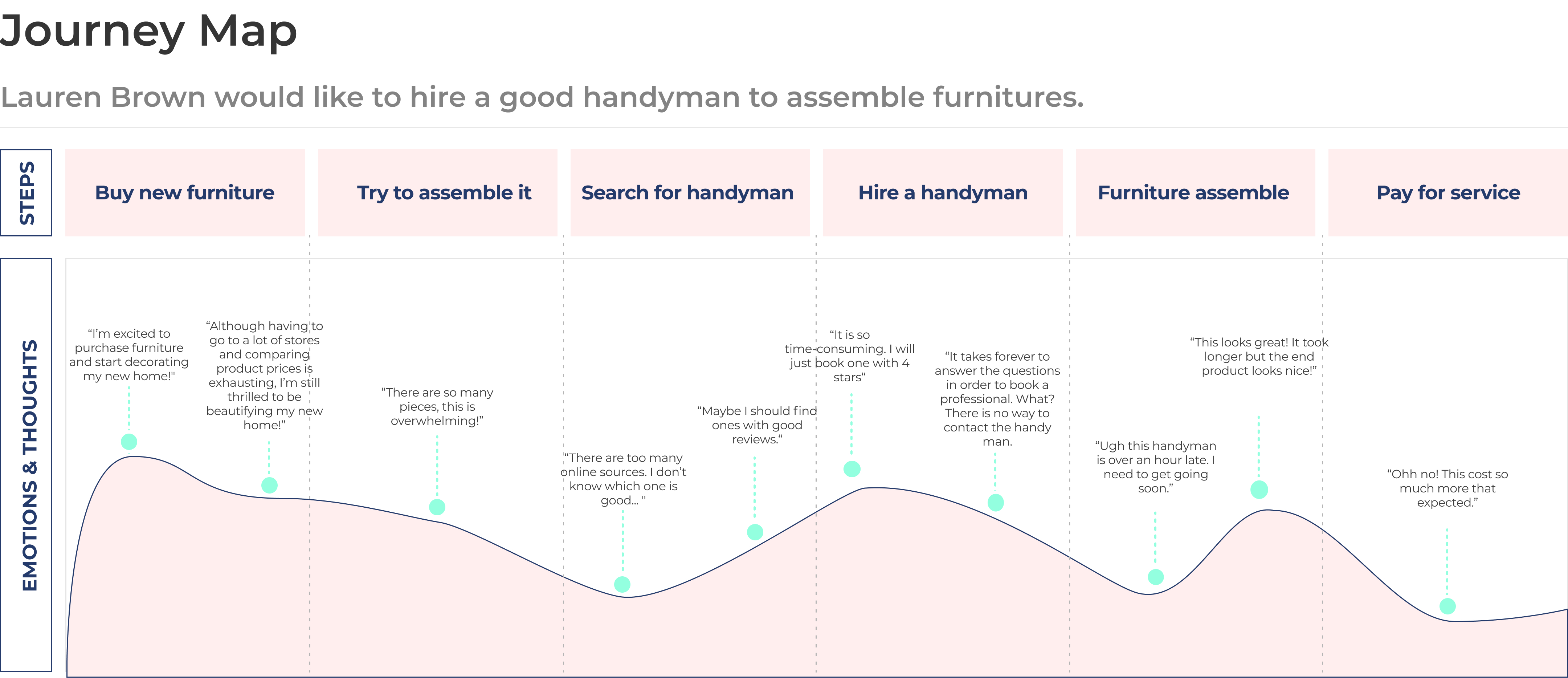Select the Furniture assemble step box
This screenshot has width=1568, height=678.
point(1195,192)
